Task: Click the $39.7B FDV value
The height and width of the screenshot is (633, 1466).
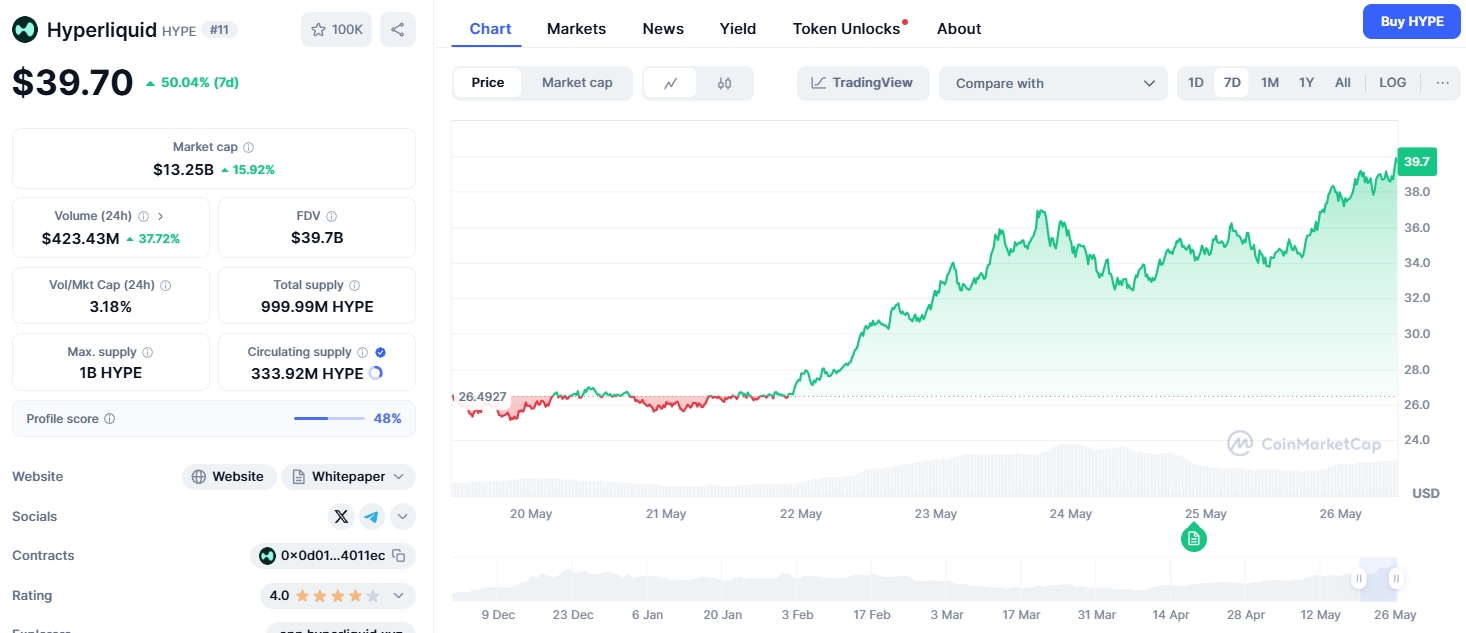Action: point(317,238)
